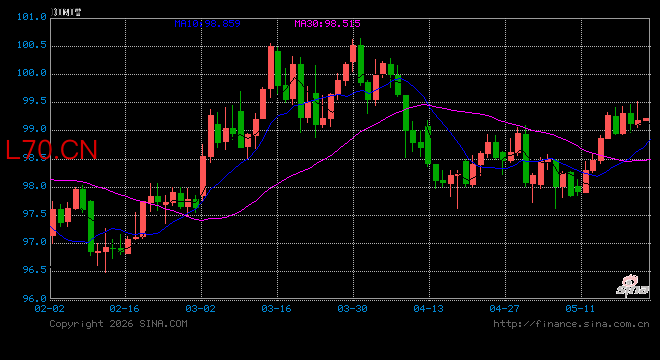Click the 99.0 price axis label
Screen dimensions: 660x360
click(x=35, y=129)
